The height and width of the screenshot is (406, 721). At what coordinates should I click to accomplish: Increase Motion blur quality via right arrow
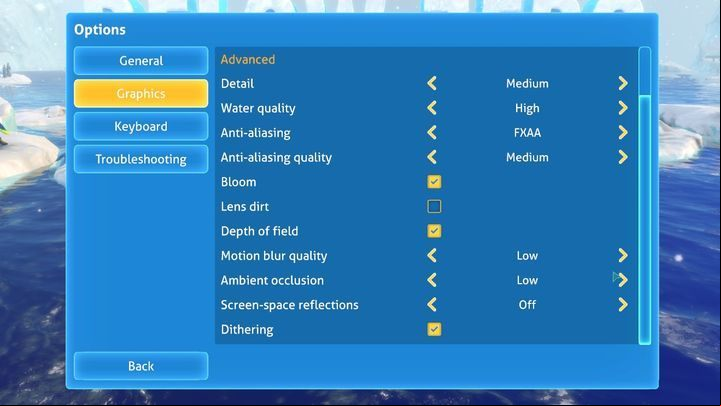click(623, 256)
